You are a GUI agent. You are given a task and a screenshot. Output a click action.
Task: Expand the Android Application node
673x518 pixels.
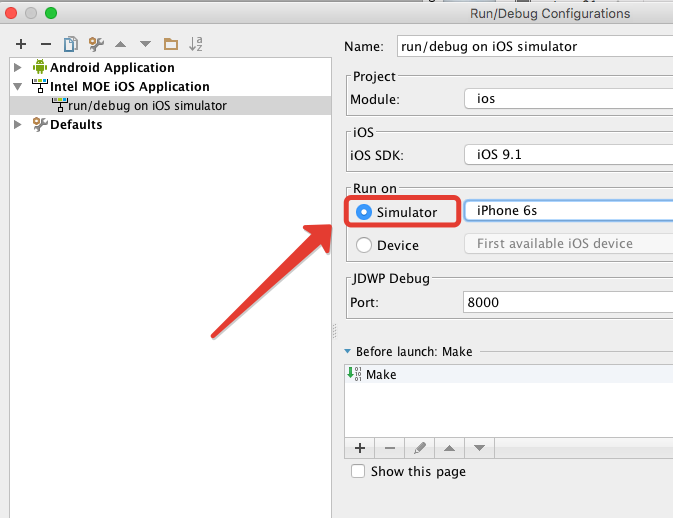18,67
